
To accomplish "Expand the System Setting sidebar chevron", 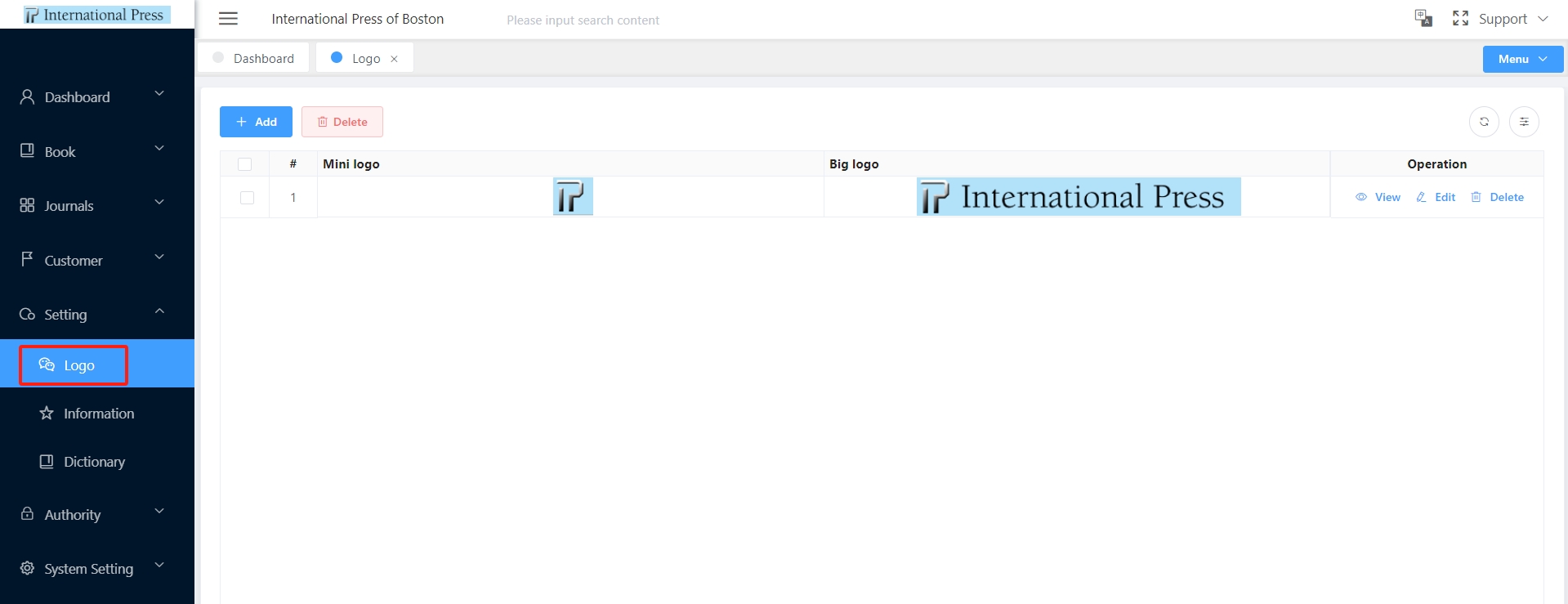I will (x=159, y=565).
